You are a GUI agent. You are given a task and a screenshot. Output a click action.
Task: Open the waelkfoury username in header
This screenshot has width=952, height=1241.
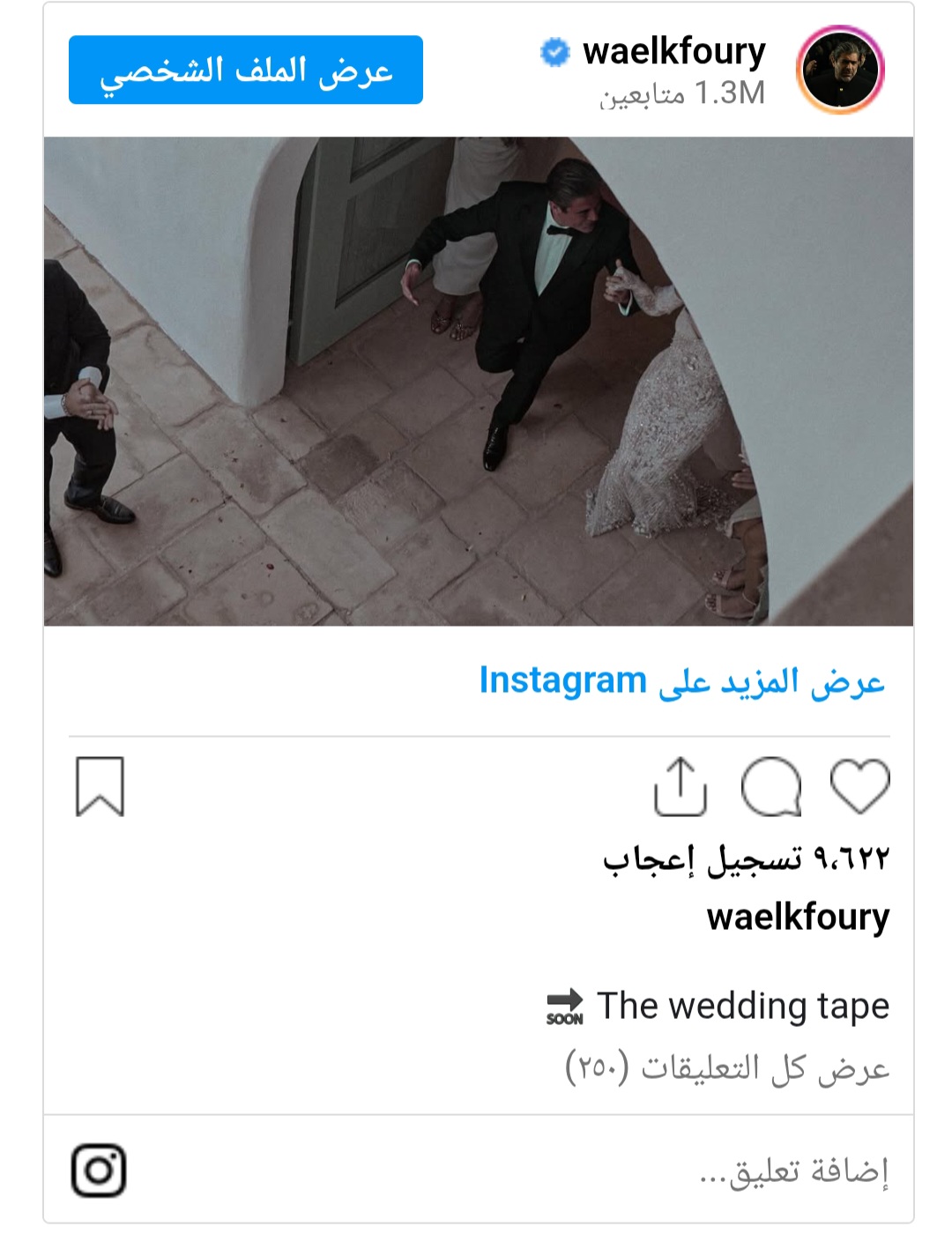[x=674, y=51]
